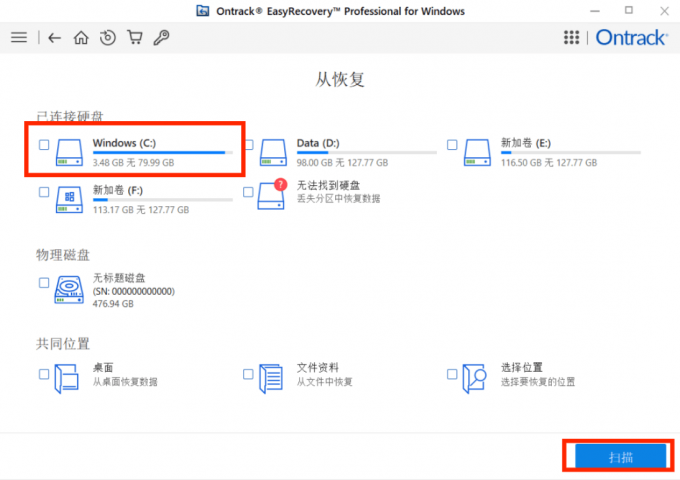Open the hamburger menu
Viewport: 680px width, 480px height.
pyautogui.click(x=19, y=38)
